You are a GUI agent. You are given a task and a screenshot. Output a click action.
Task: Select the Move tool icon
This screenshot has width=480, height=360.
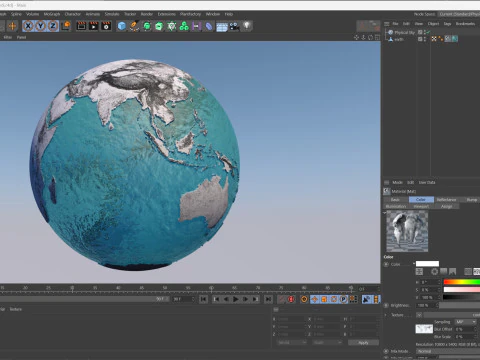12,26
